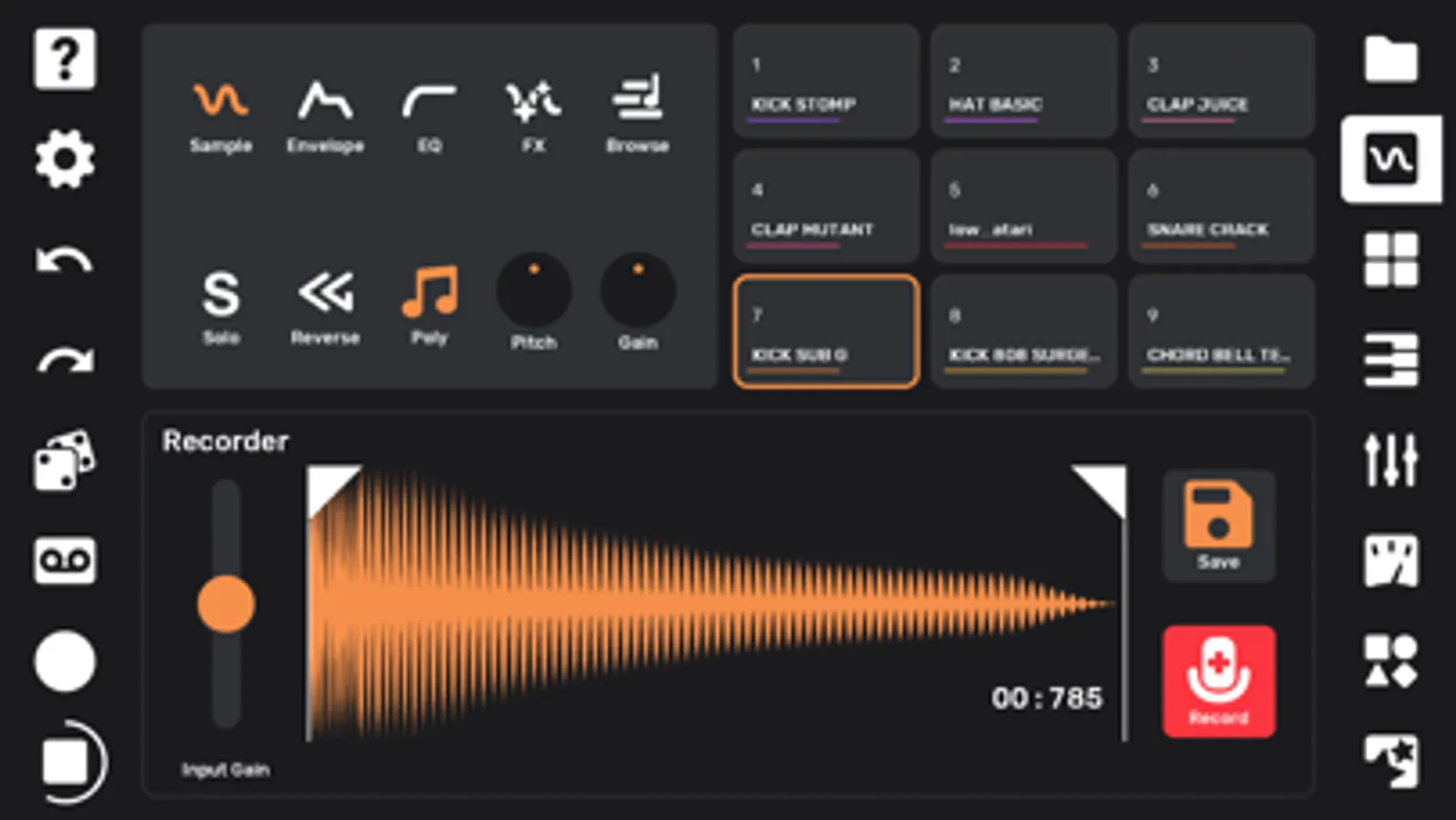This screenshot has height=820, width=1456.
Task: Click the red Record button
Action: (x=1218, y=682)
